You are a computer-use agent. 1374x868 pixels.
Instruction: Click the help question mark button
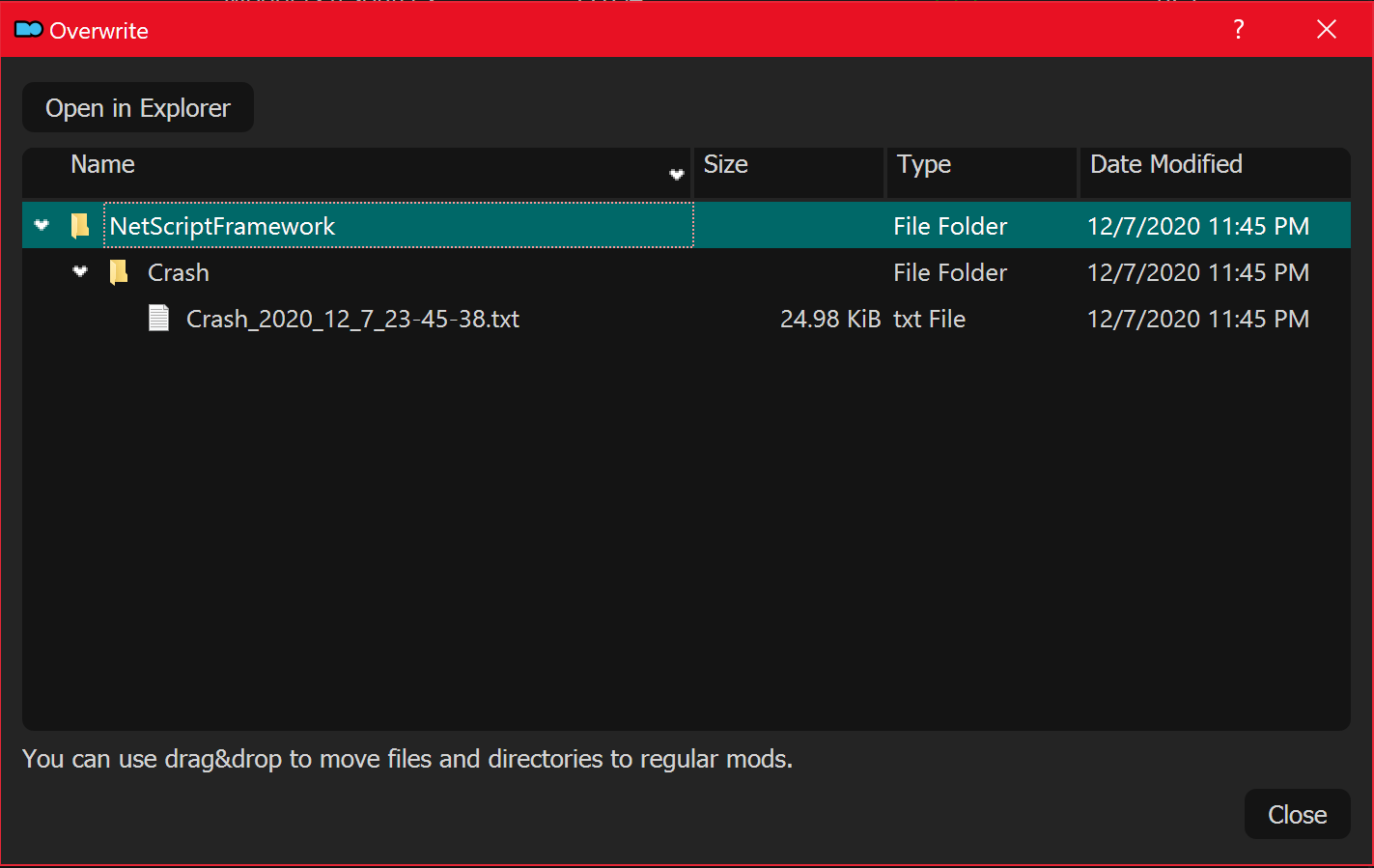tap(1239, 30)
